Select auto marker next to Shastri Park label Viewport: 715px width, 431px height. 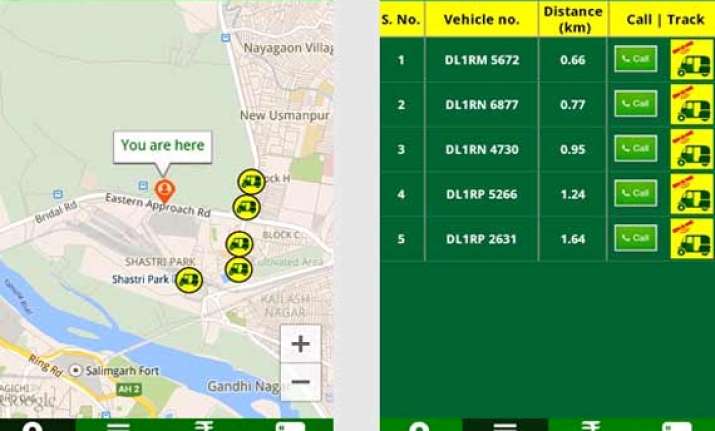click(189, 280)
